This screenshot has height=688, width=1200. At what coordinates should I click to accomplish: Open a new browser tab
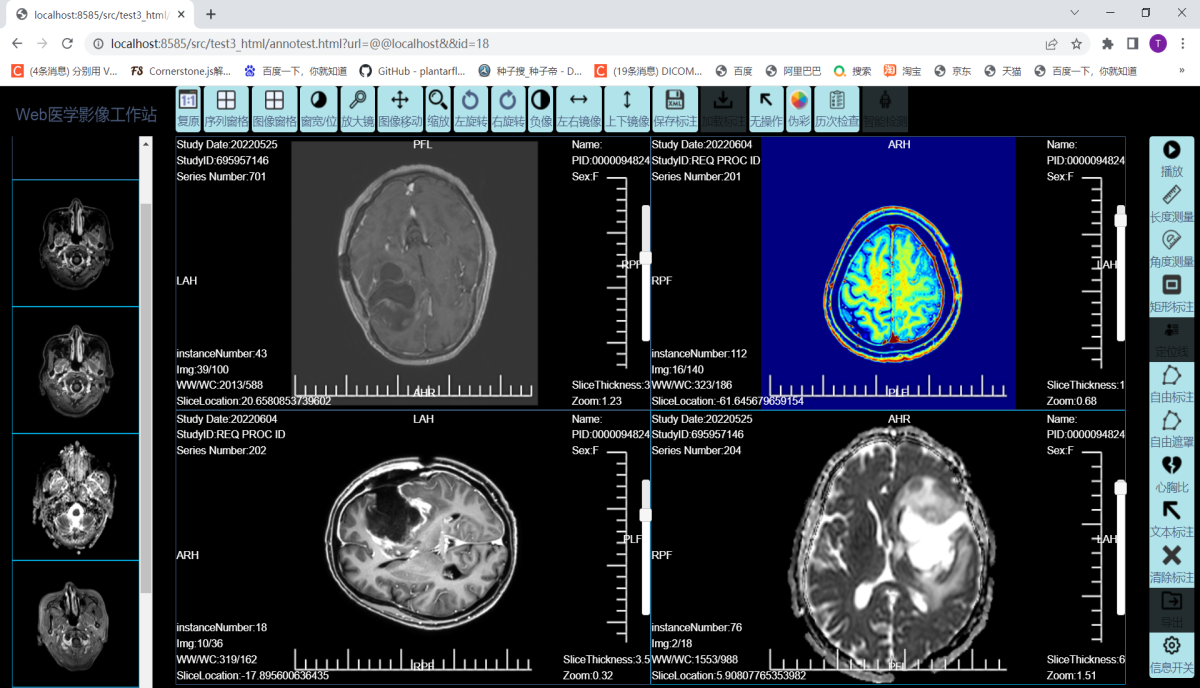[x=211, y=14]
